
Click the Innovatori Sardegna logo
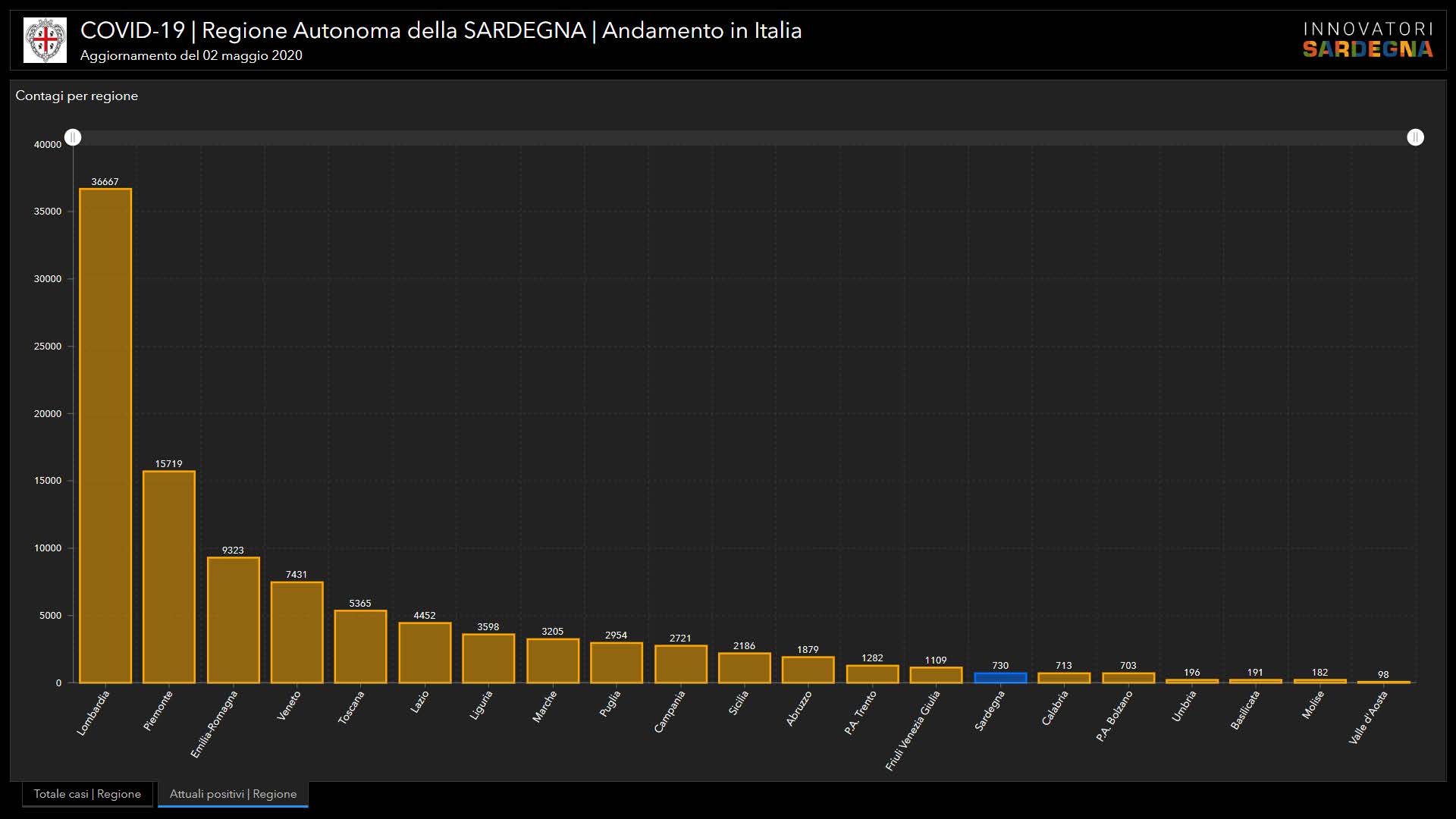click(1367, 40)
